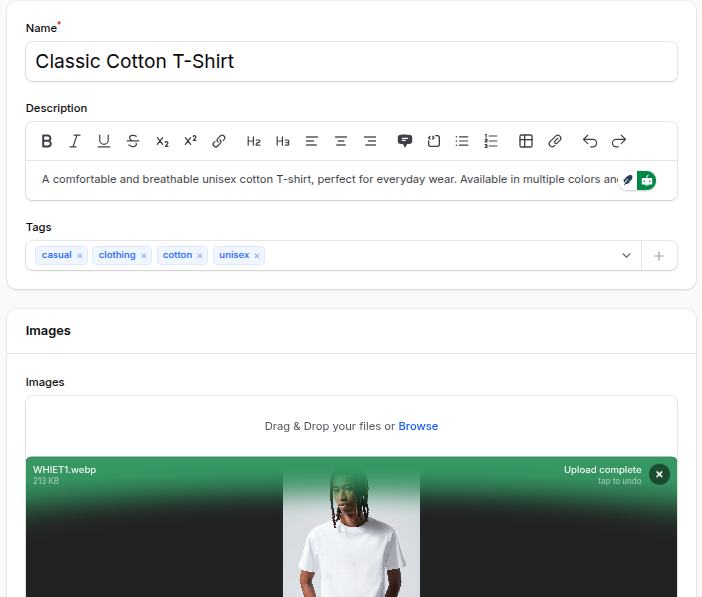Image resolution: width=702 pixels, height=597 pixels.
Task: Apply strikethrough formatting
Action: click(133, 142)
